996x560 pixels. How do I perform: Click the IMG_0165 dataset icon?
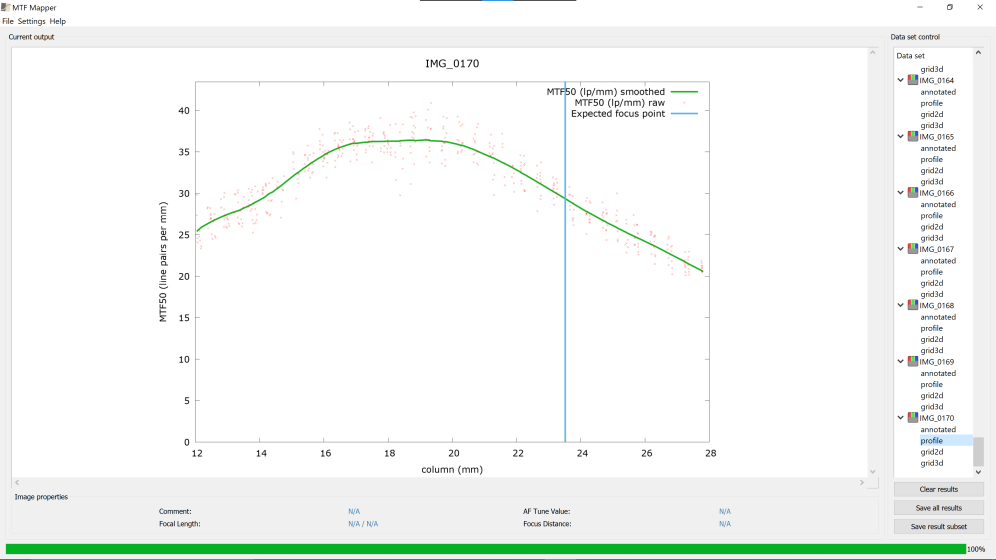coord(913,137)
